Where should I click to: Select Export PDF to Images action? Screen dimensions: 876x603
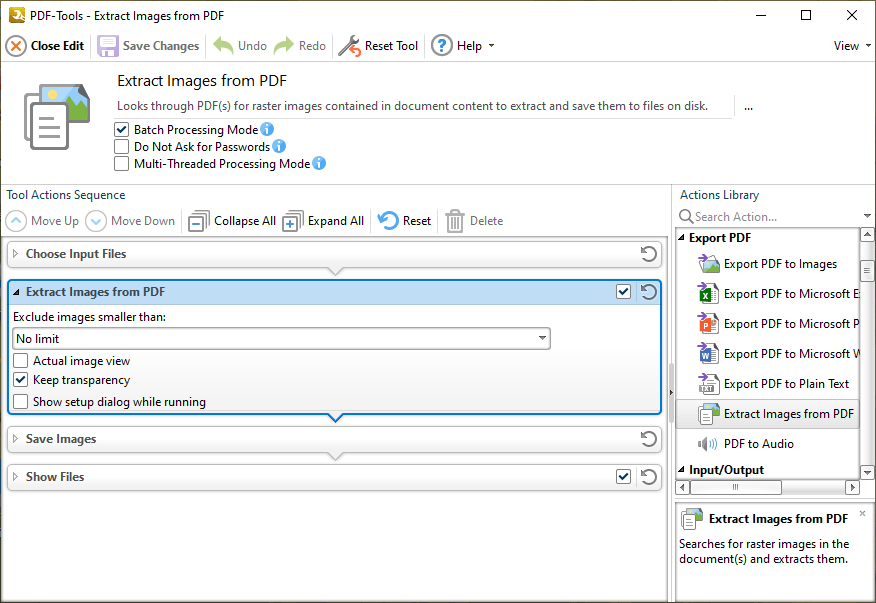point(780,264)
